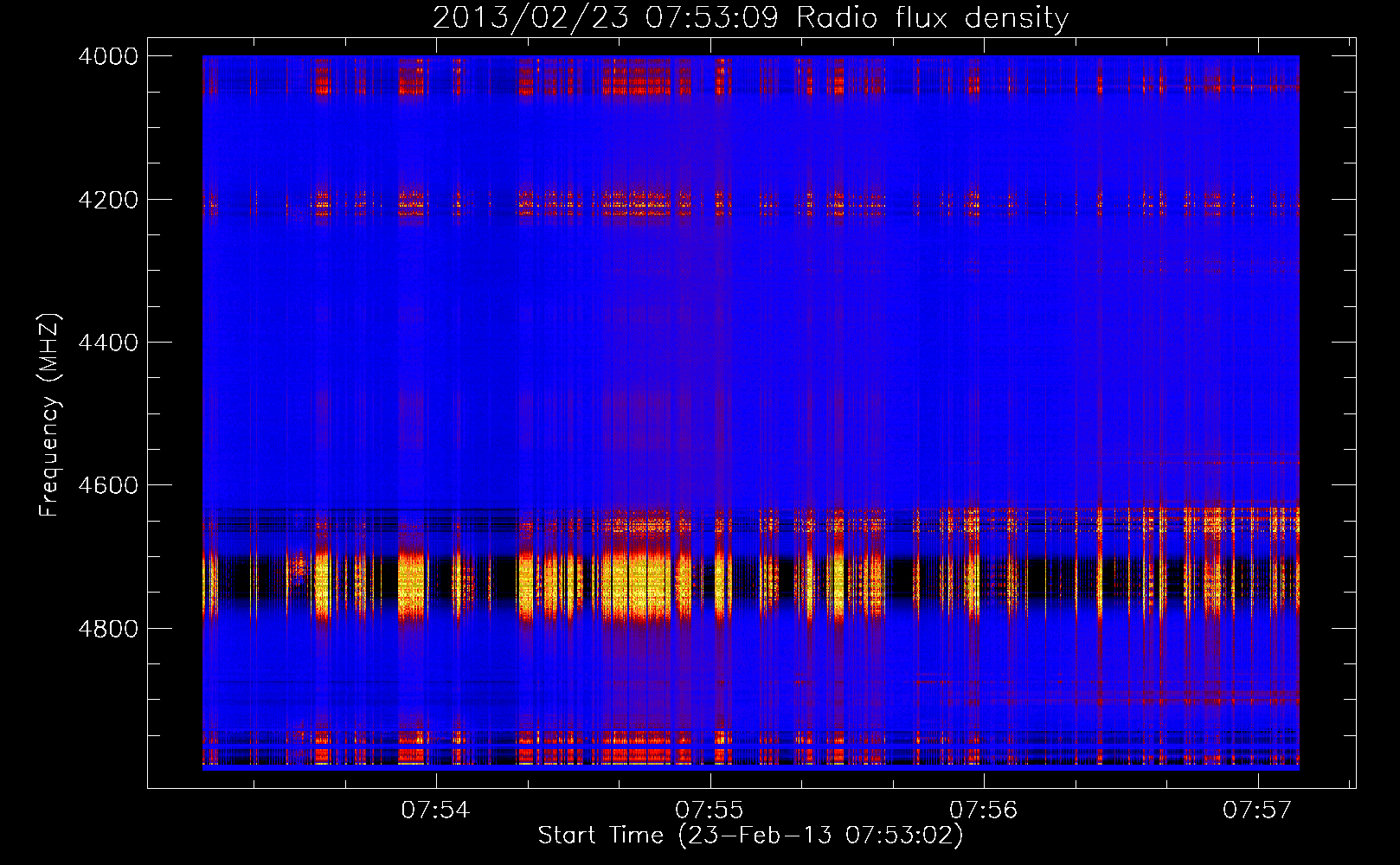Select the 4800 frequency axis label
This screenshot has height=865, width=1400.
click(x=108, y=628)
